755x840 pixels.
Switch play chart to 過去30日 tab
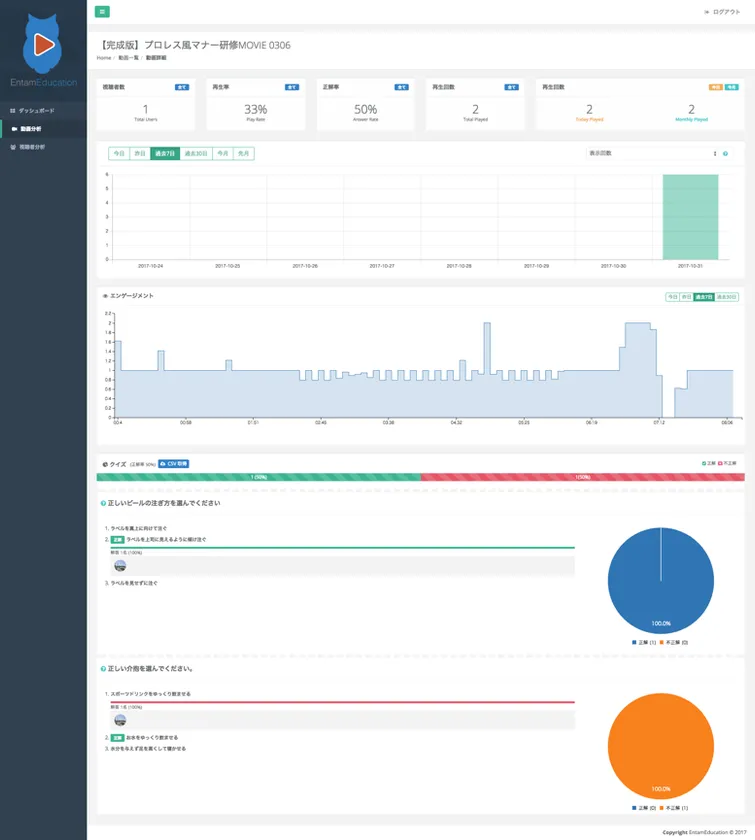(x=196, y=154)
